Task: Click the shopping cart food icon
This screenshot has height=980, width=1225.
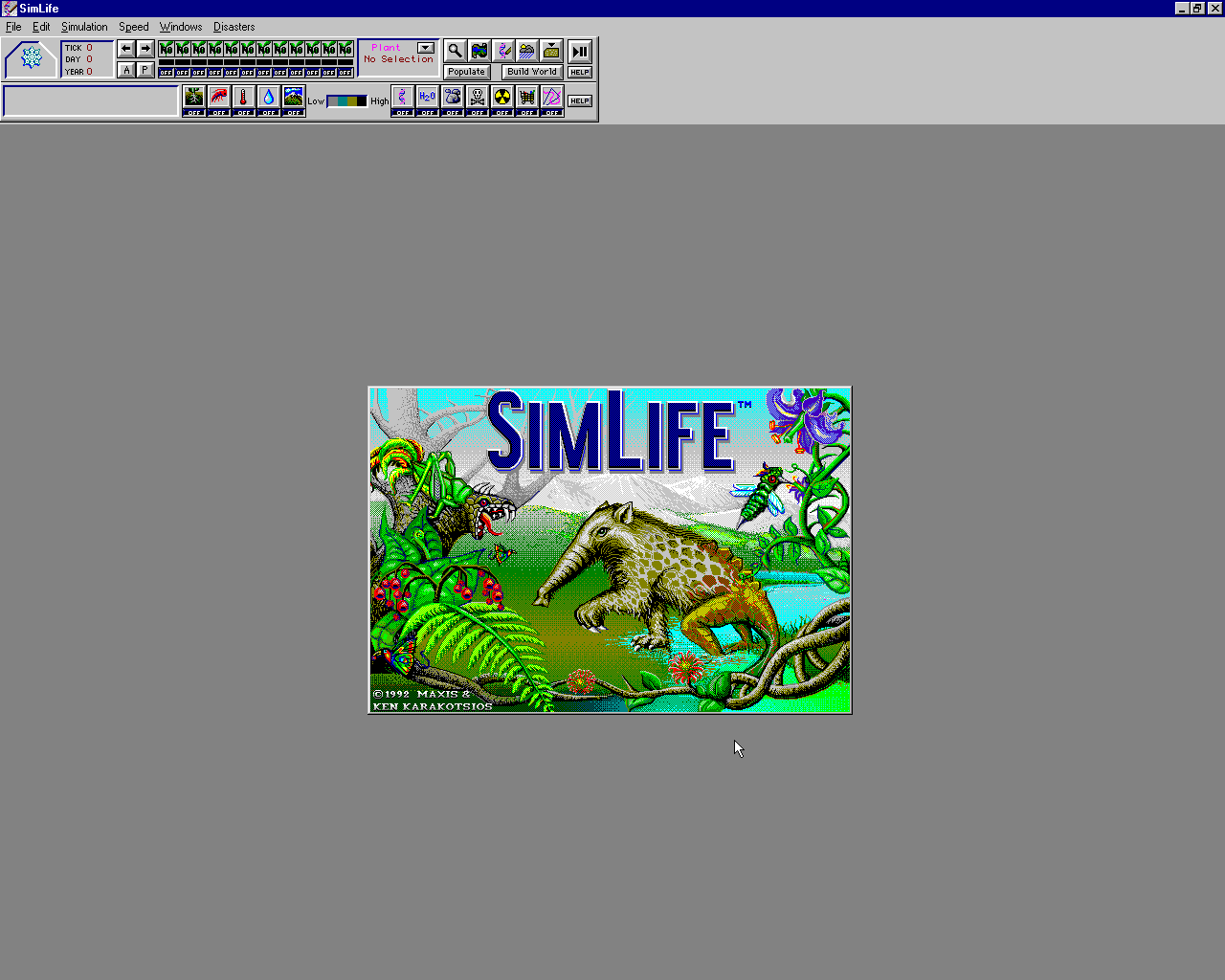Action: point(527,98)
